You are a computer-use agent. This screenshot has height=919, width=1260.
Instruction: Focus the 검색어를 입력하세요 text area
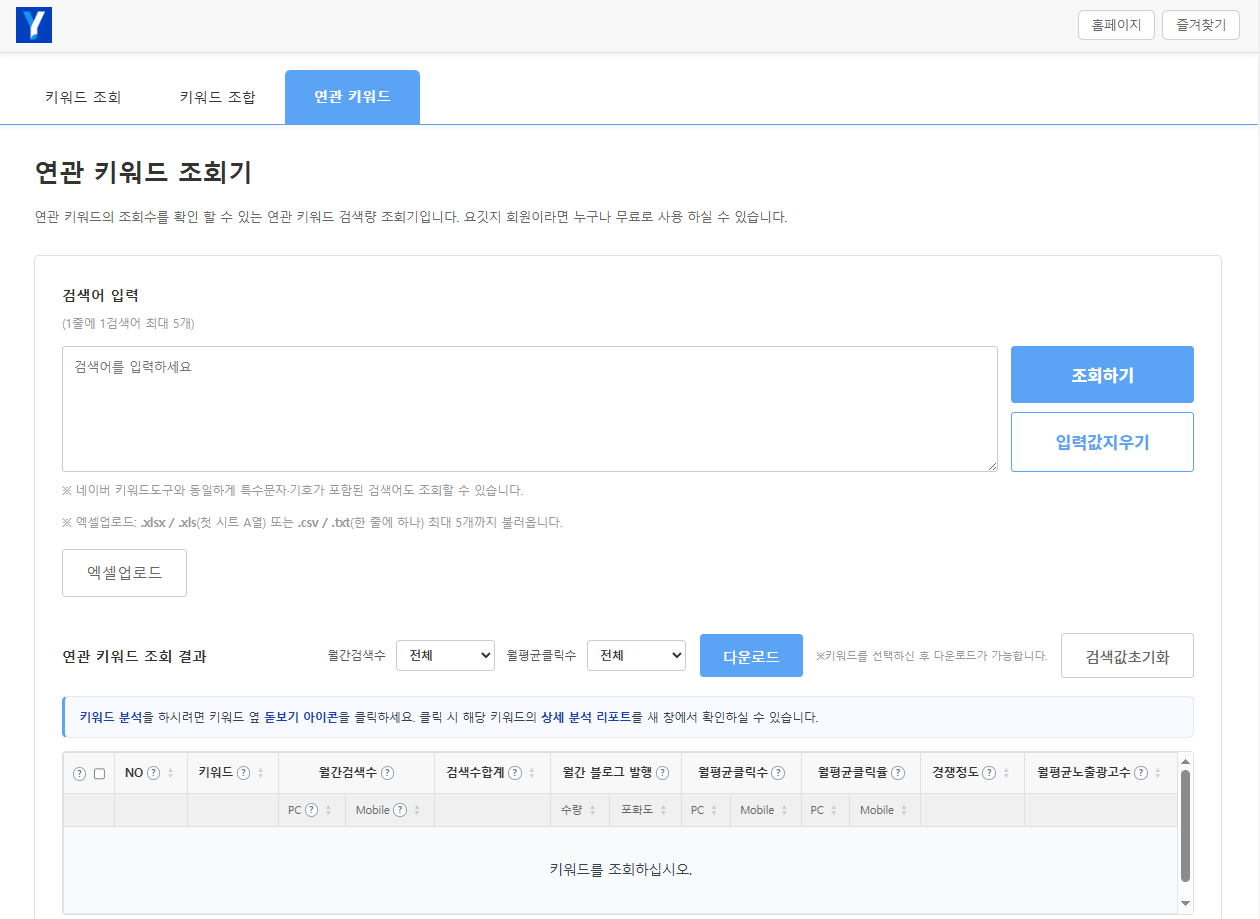tap(530, 409)
